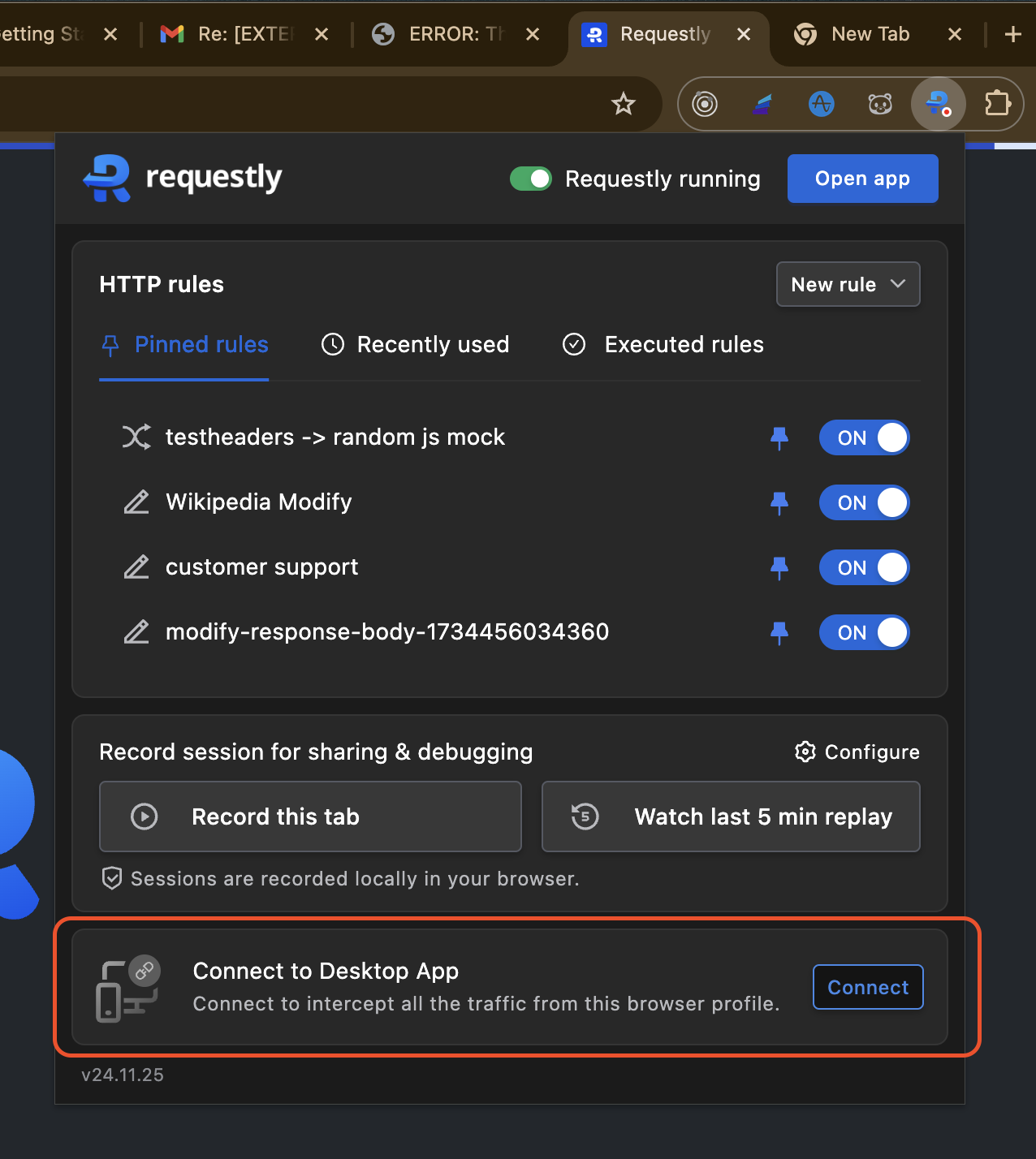
Task: Open the Extensions puzzle-piece menu
Action: 997,104
